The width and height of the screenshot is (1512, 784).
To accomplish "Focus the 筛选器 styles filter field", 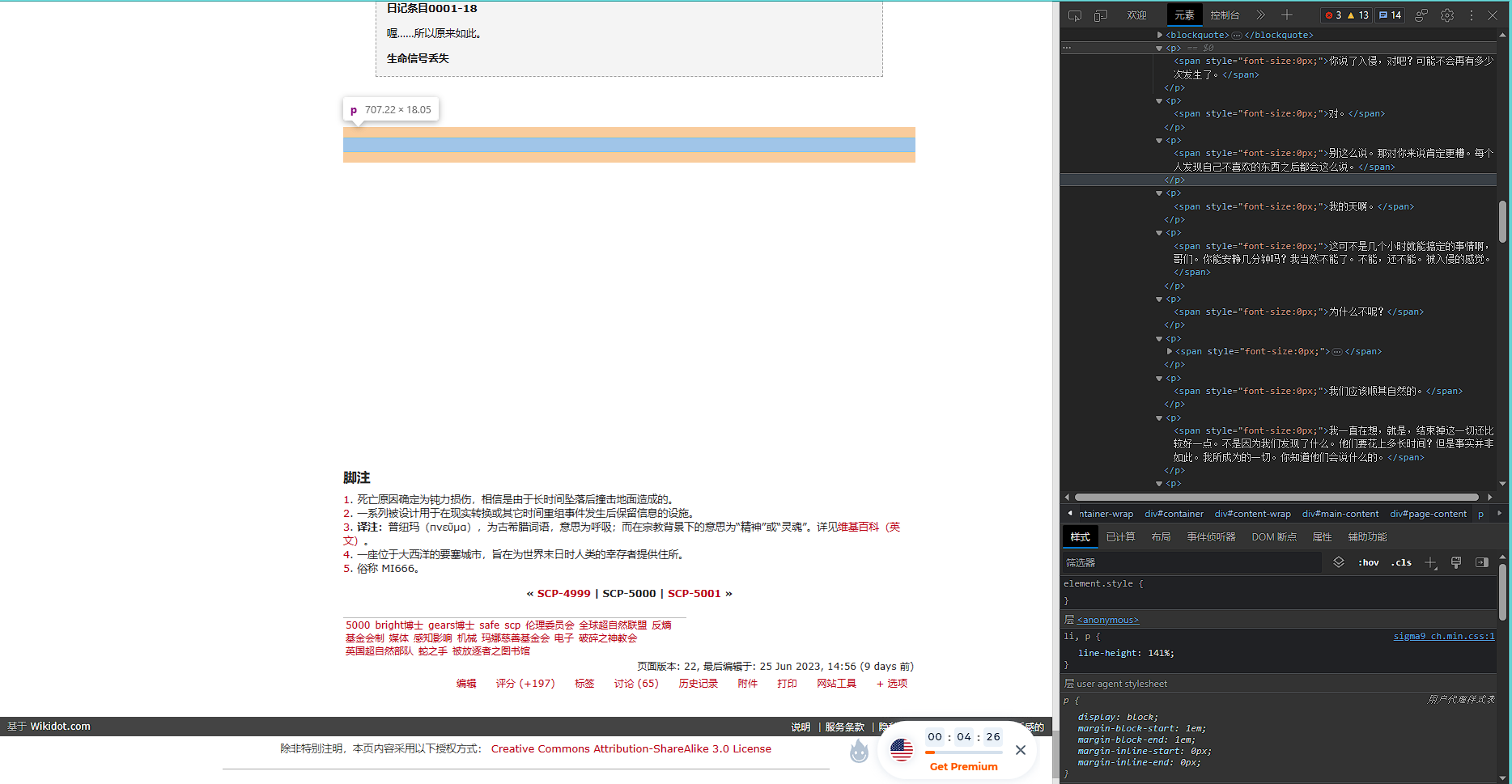I will 1192,562.
